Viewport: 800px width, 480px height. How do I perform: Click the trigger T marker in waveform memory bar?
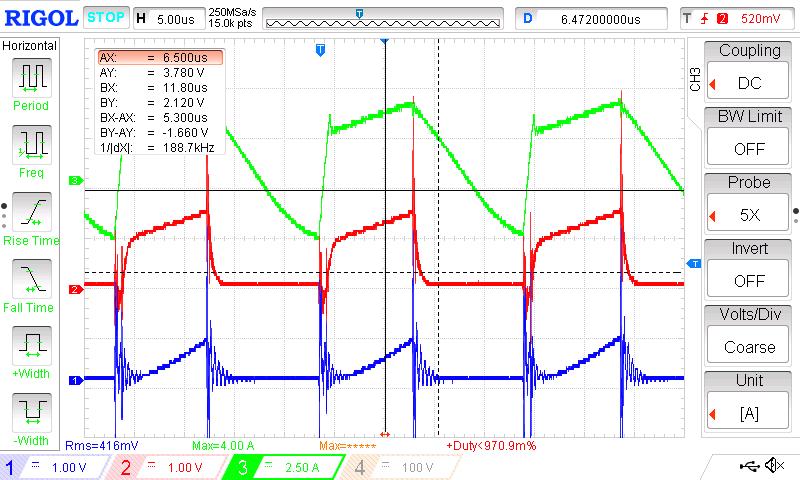(x=360, y=14)
